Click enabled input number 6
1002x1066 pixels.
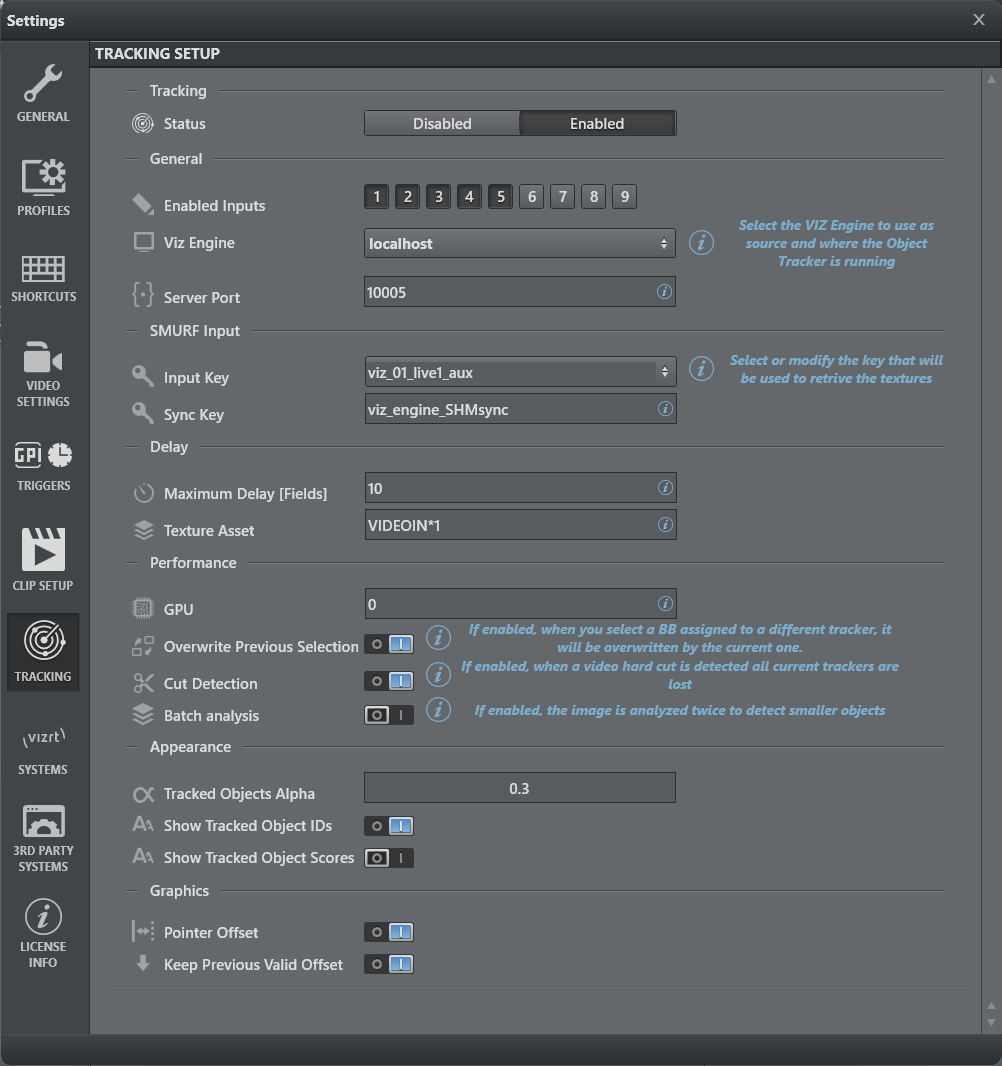[x=531, y=197]
